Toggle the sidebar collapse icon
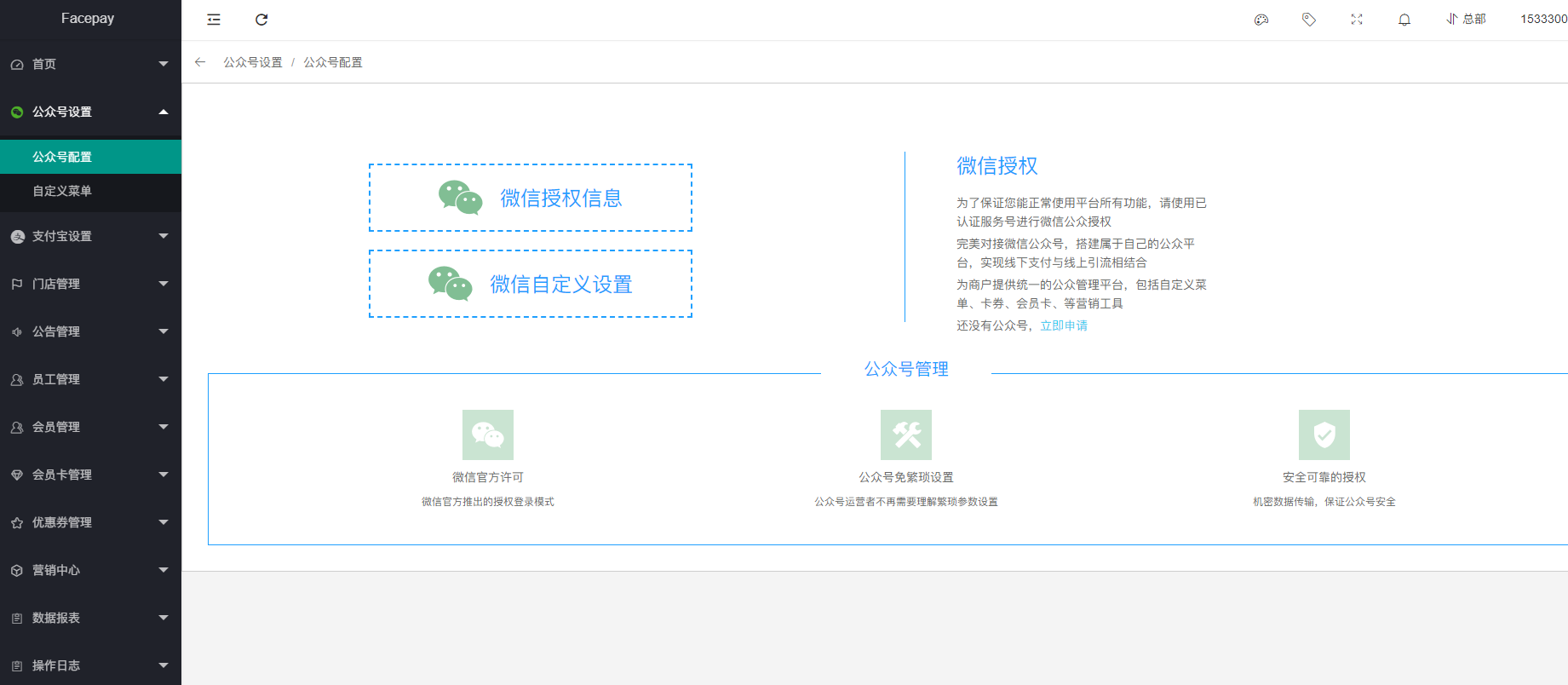 (x=214, y=20)
